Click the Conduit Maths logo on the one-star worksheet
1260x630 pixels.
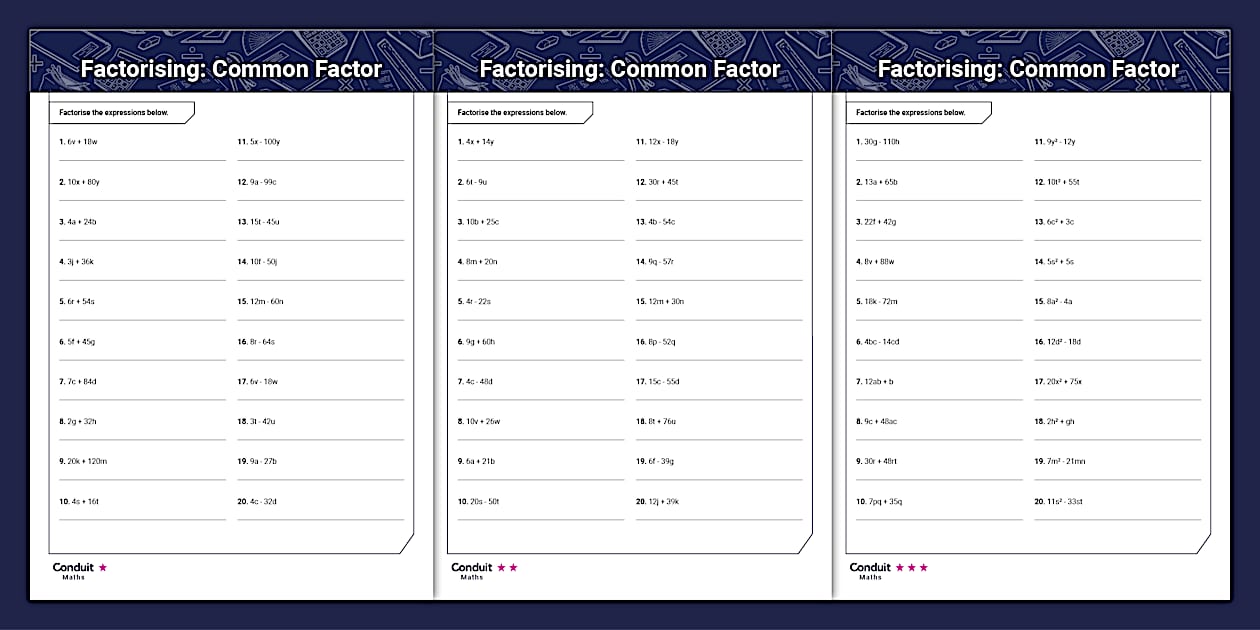pyautogui.click(x=72, y=570)
